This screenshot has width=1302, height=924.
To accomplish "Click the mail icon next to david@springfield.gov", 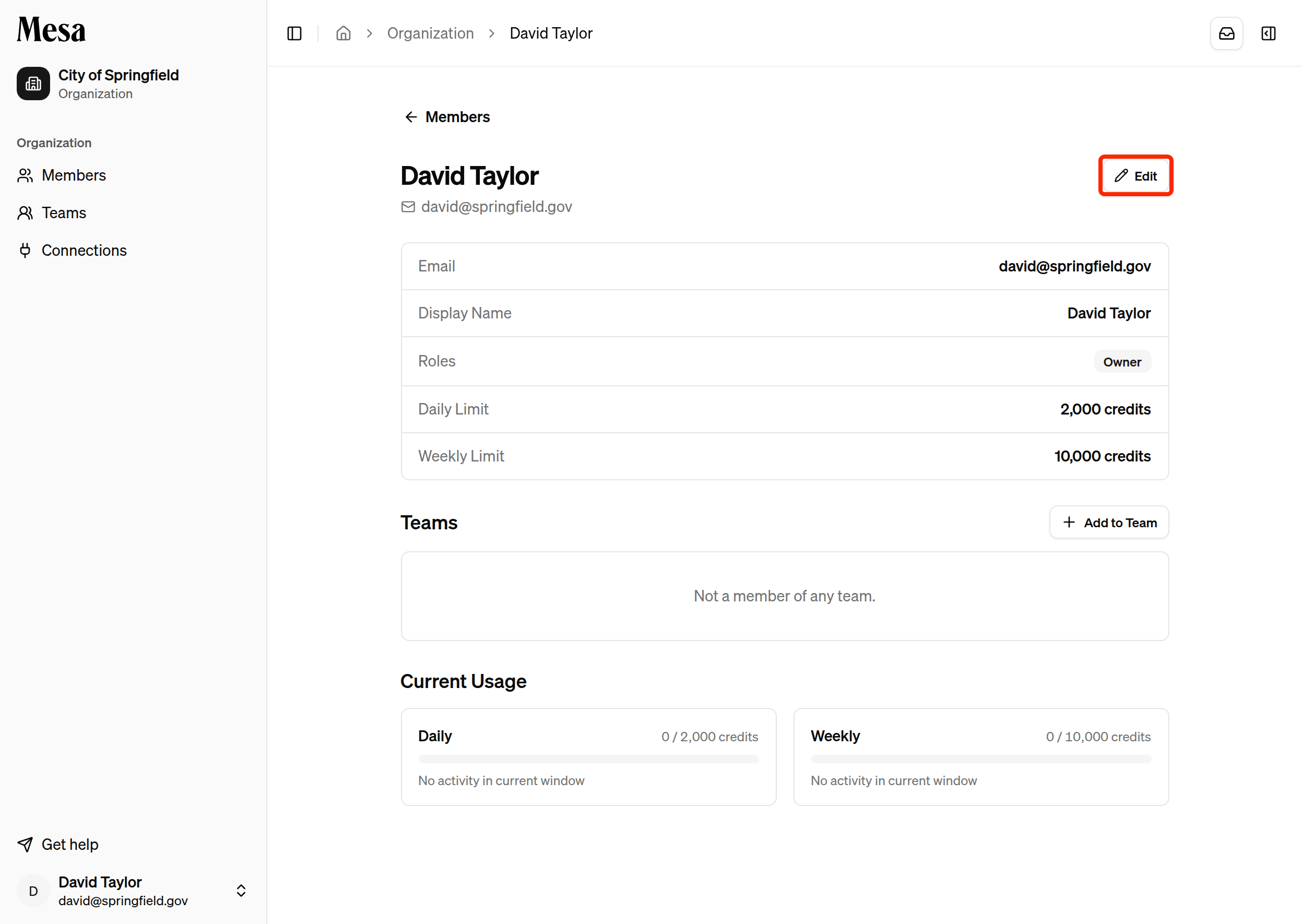I will coord(408,207).
